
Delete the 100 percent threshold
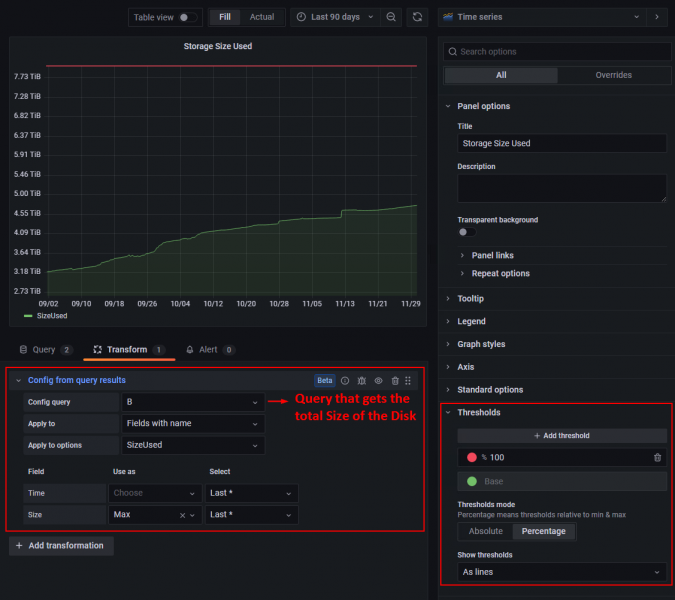pos(657,458)
